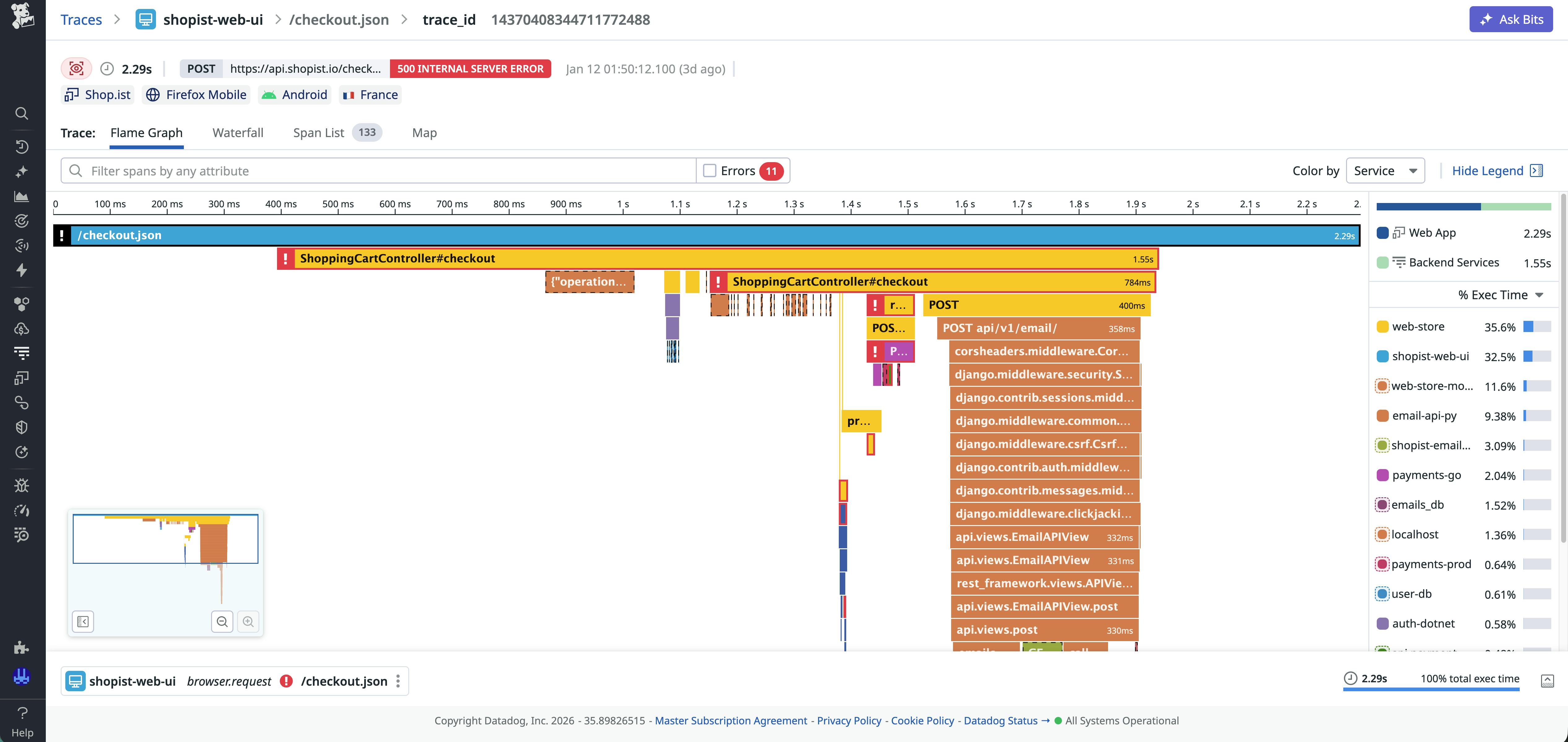The image size is (1568, 742).
Task: Open the Security shield icon in sidebar
Action: (x=21, y=427)
